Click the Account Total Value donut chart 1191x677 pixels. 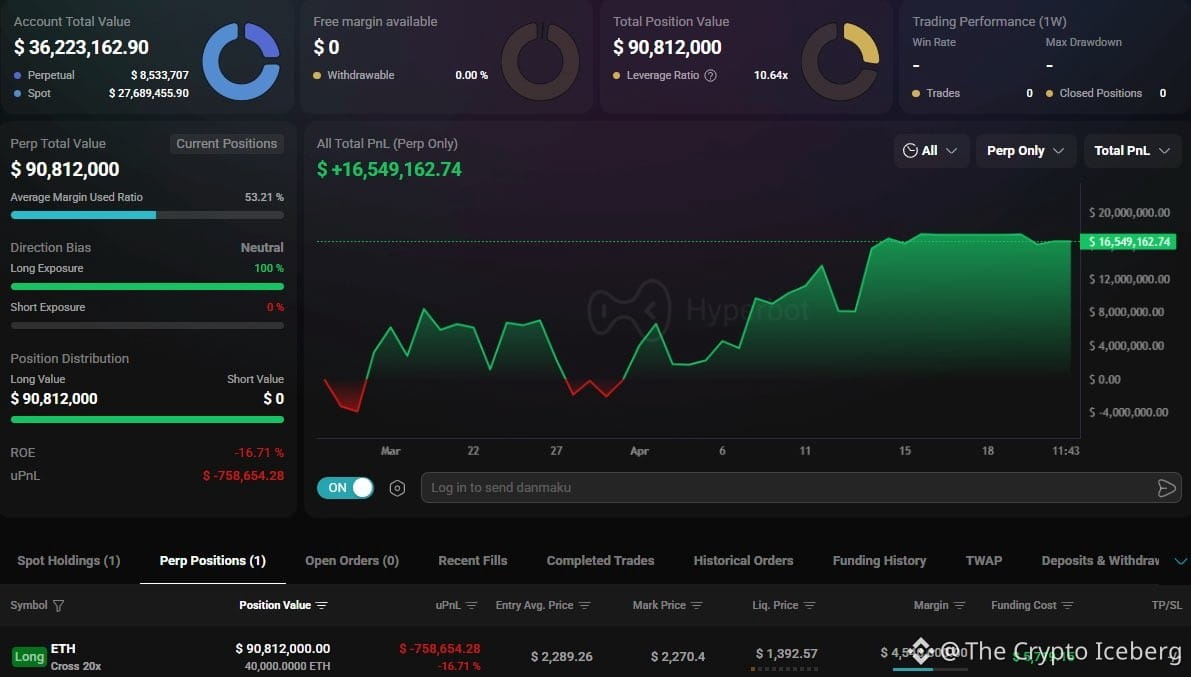pyautogui.click(x=242, y=62)
